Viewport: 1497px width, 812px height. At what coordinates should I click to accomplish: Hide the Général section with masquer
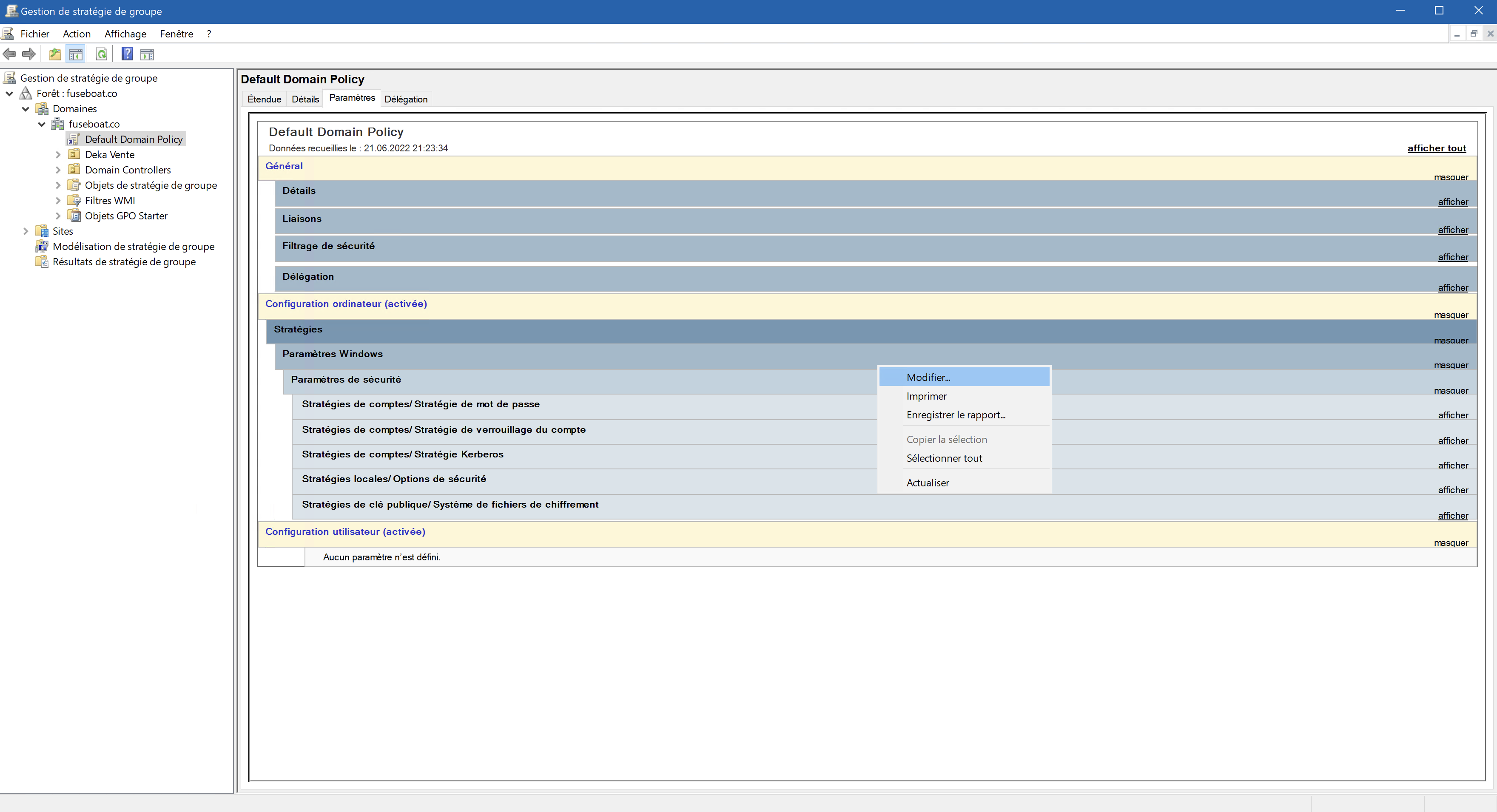click(1451, 177)
